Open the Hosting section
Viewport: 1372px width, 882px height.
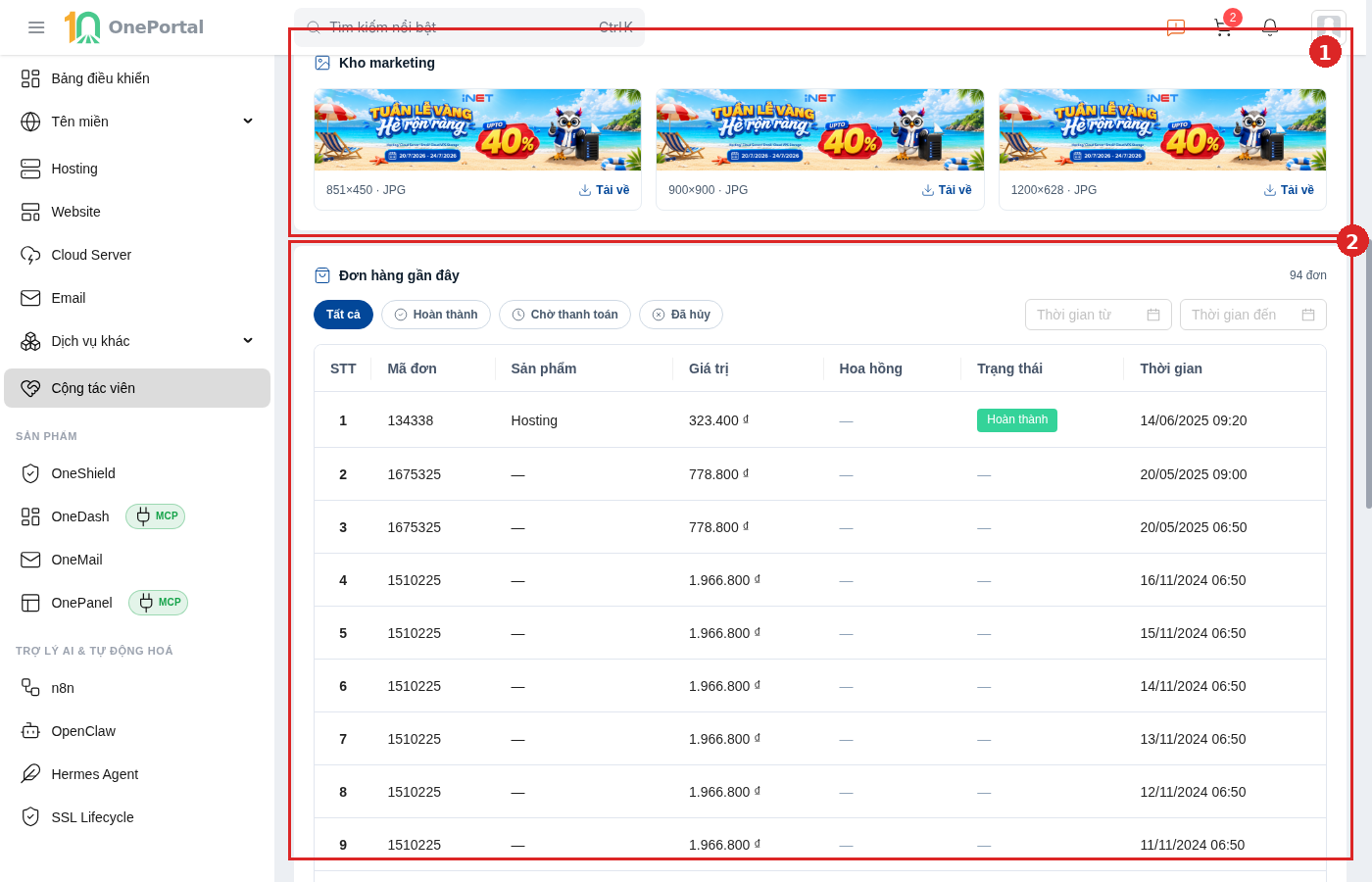(137, 169)
